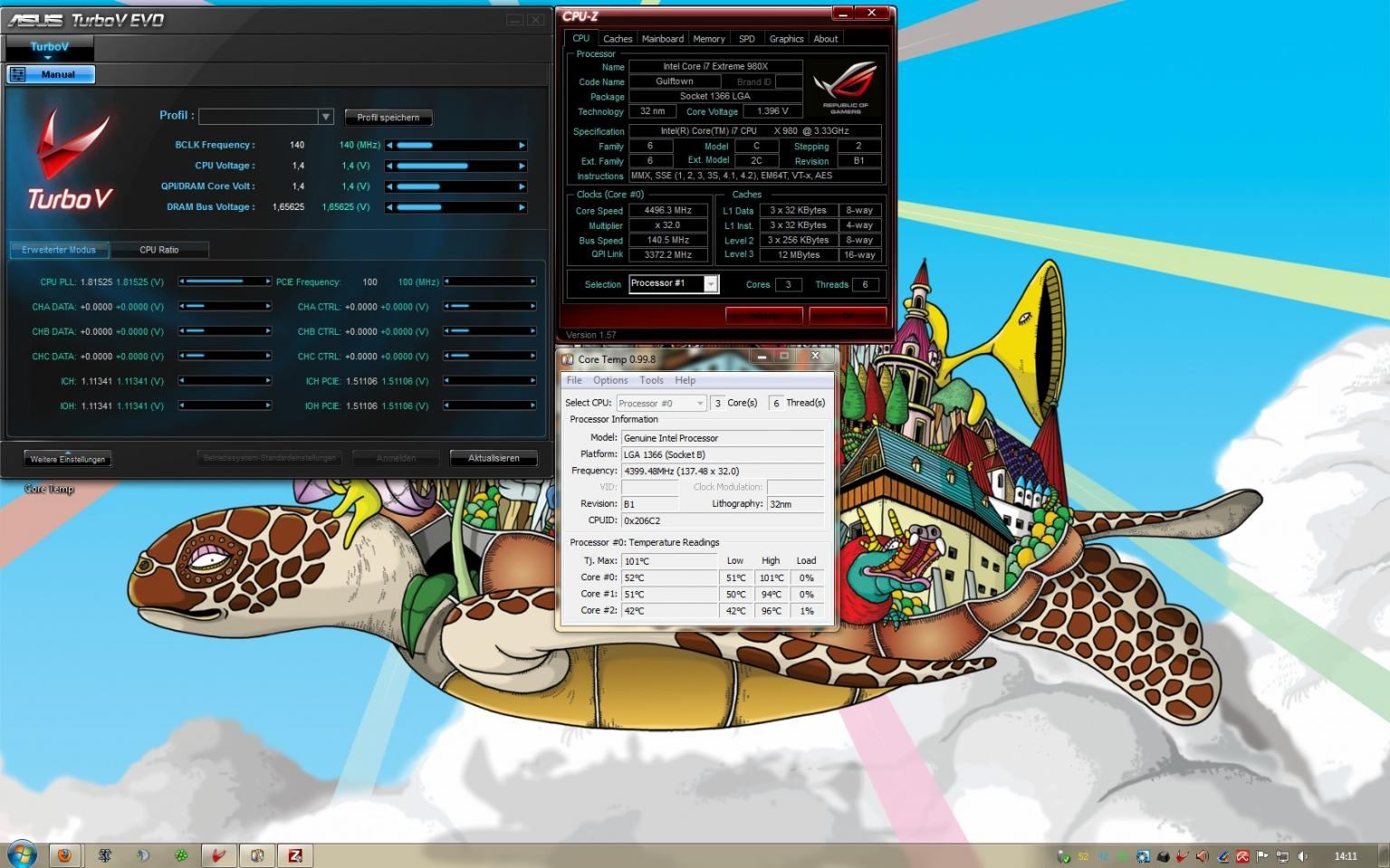This screenshot has width=1390, height=868.
Task: Click Avira umbrella tray icon
Action: 1243,855
